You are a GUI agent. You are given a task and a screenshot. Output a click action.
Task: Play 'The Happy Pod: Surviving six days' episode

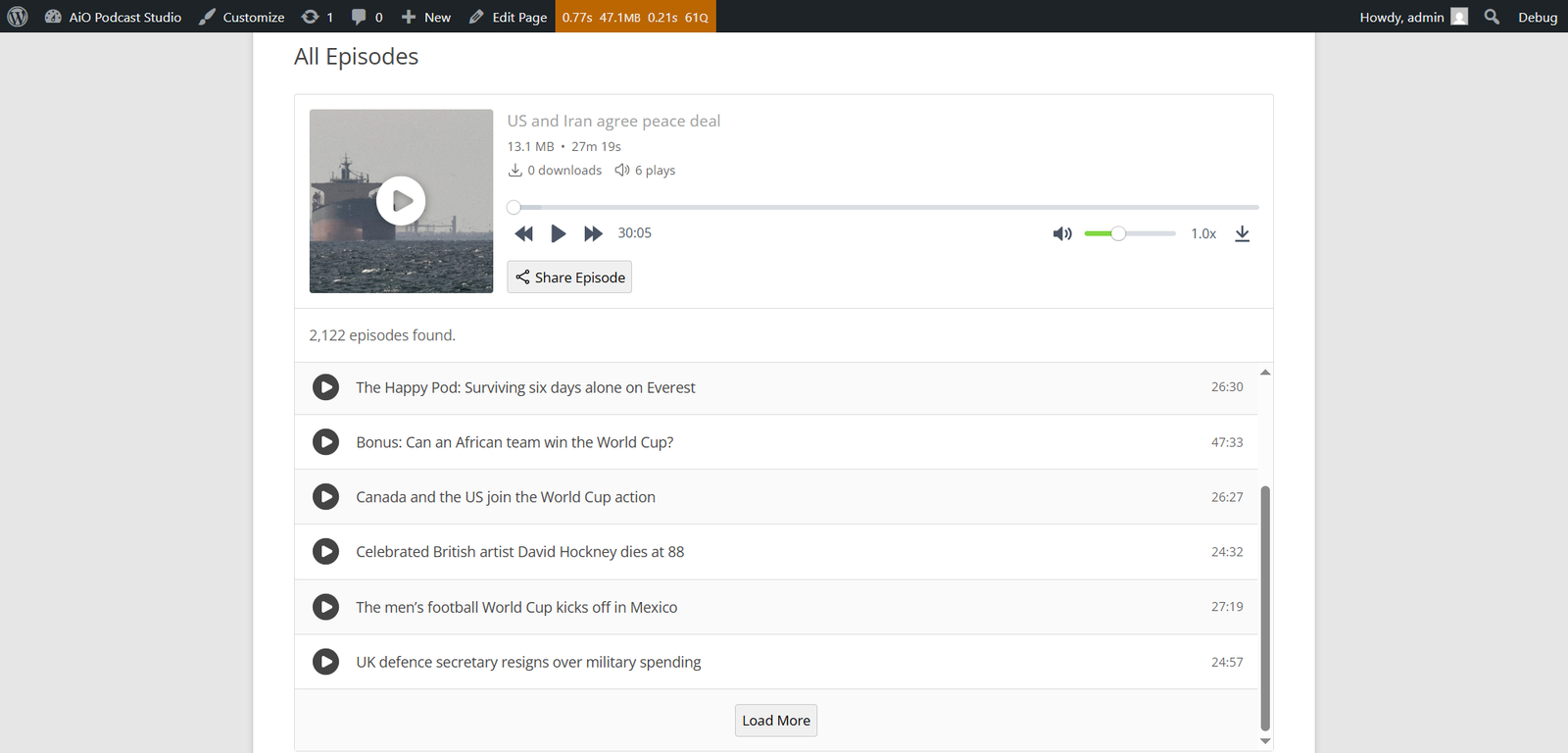pos(325,387)
